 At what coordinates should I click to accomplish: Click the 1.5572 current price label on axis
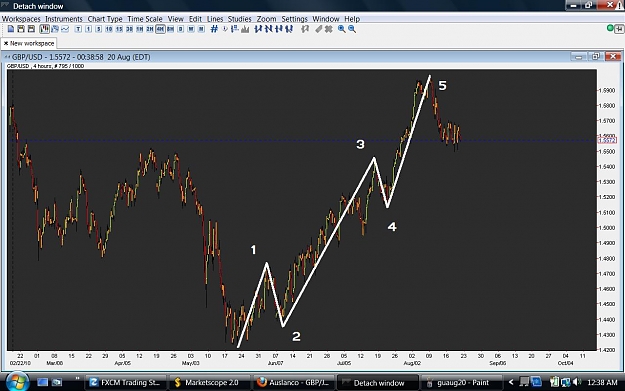coord(607,140)
